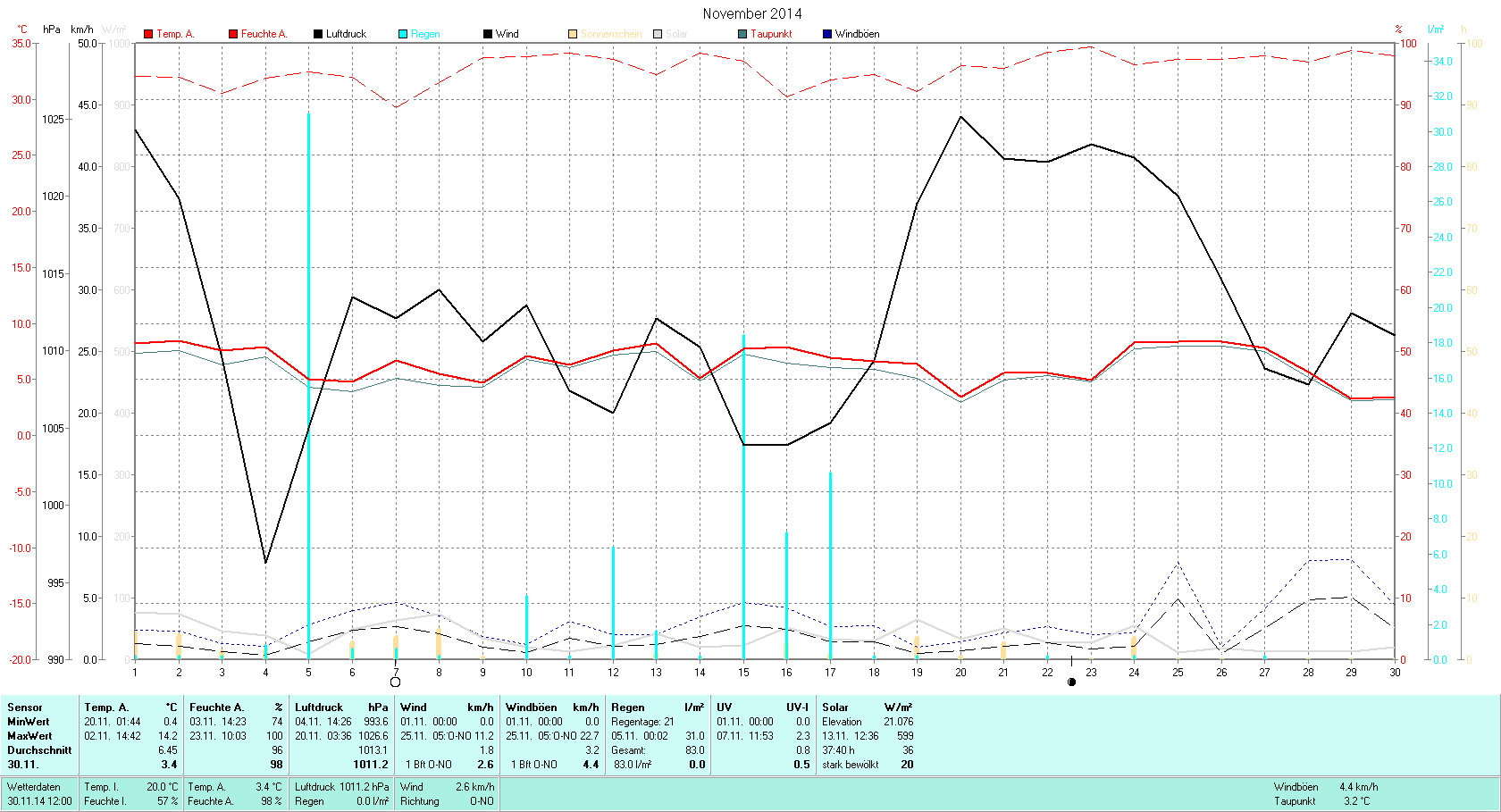Screen dimensions: 1501x812
Task: Click the '599' solar maximum value
Action: (x=905, y=736)
